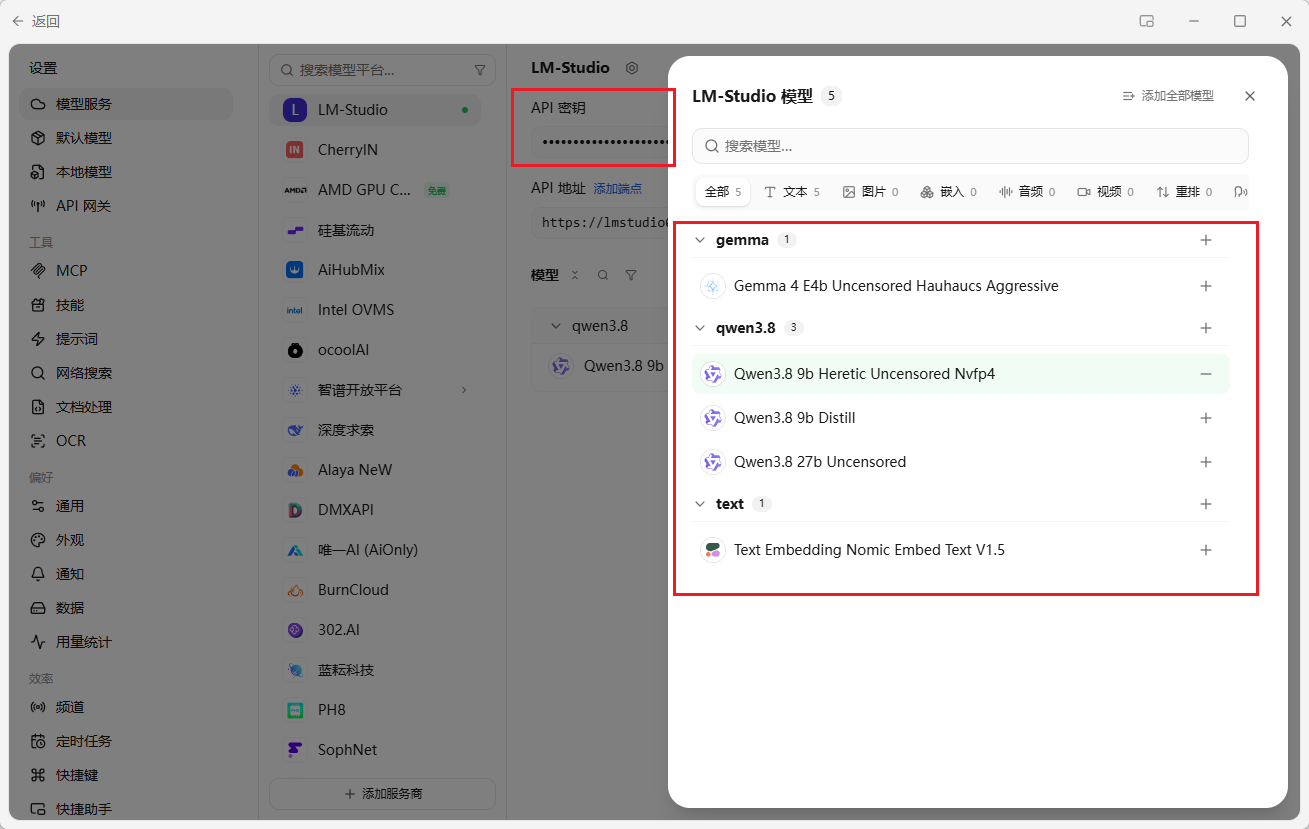
Task: Select the LM-Studio provider
Action: (375, 110)
